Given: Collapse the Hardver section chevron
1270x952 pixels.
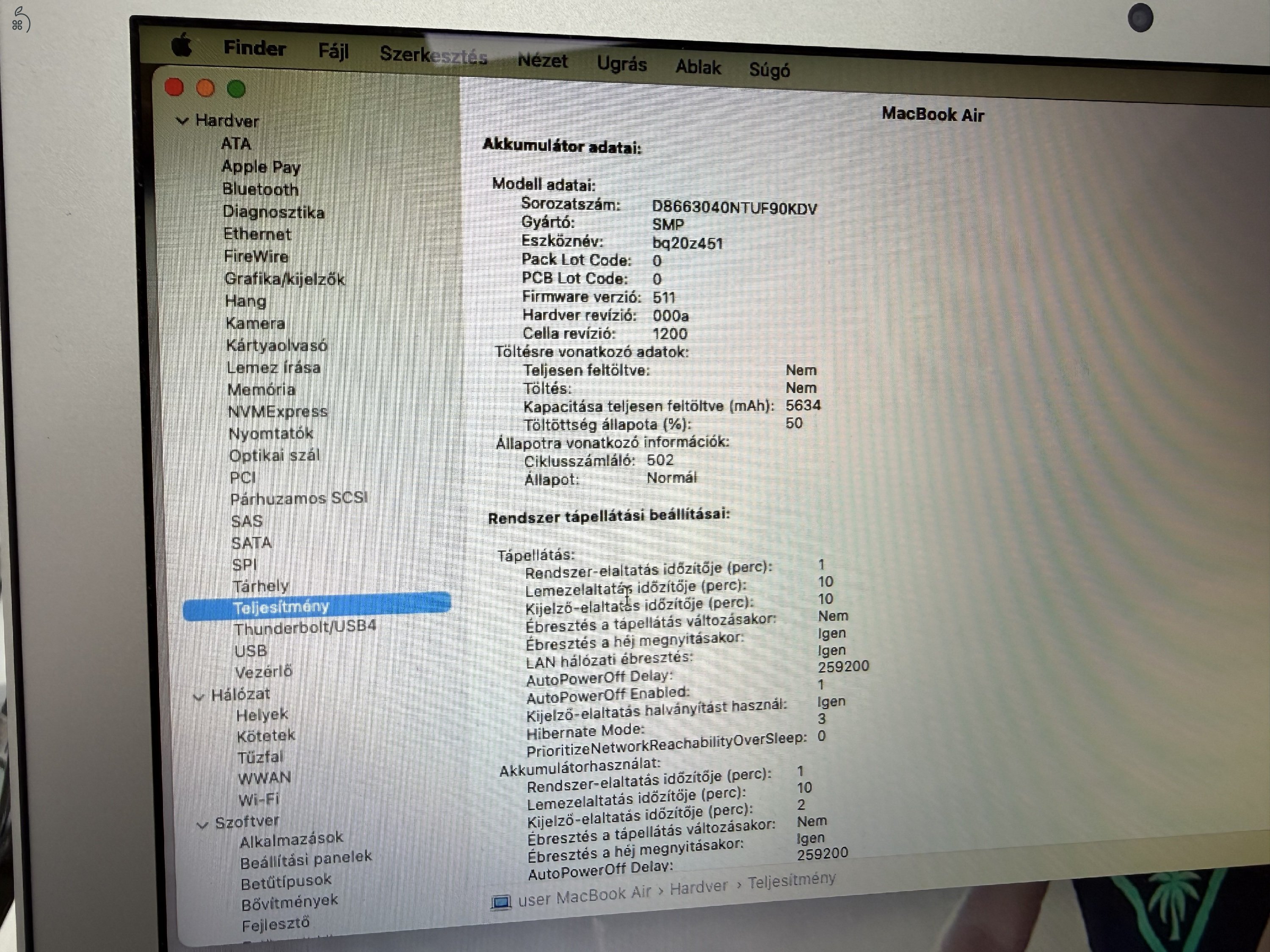Looking at the screenshot, I should [x=182, y=121].
